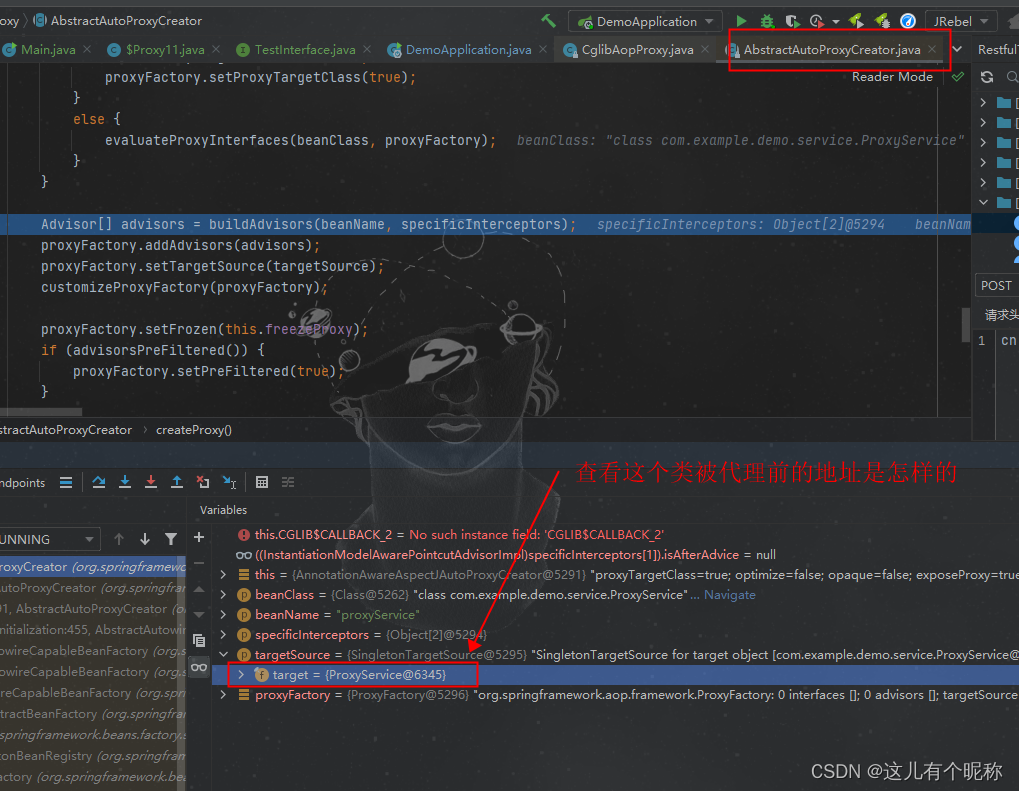Close the AbstractAutoProxyCreator.java tab

(933, 49)
